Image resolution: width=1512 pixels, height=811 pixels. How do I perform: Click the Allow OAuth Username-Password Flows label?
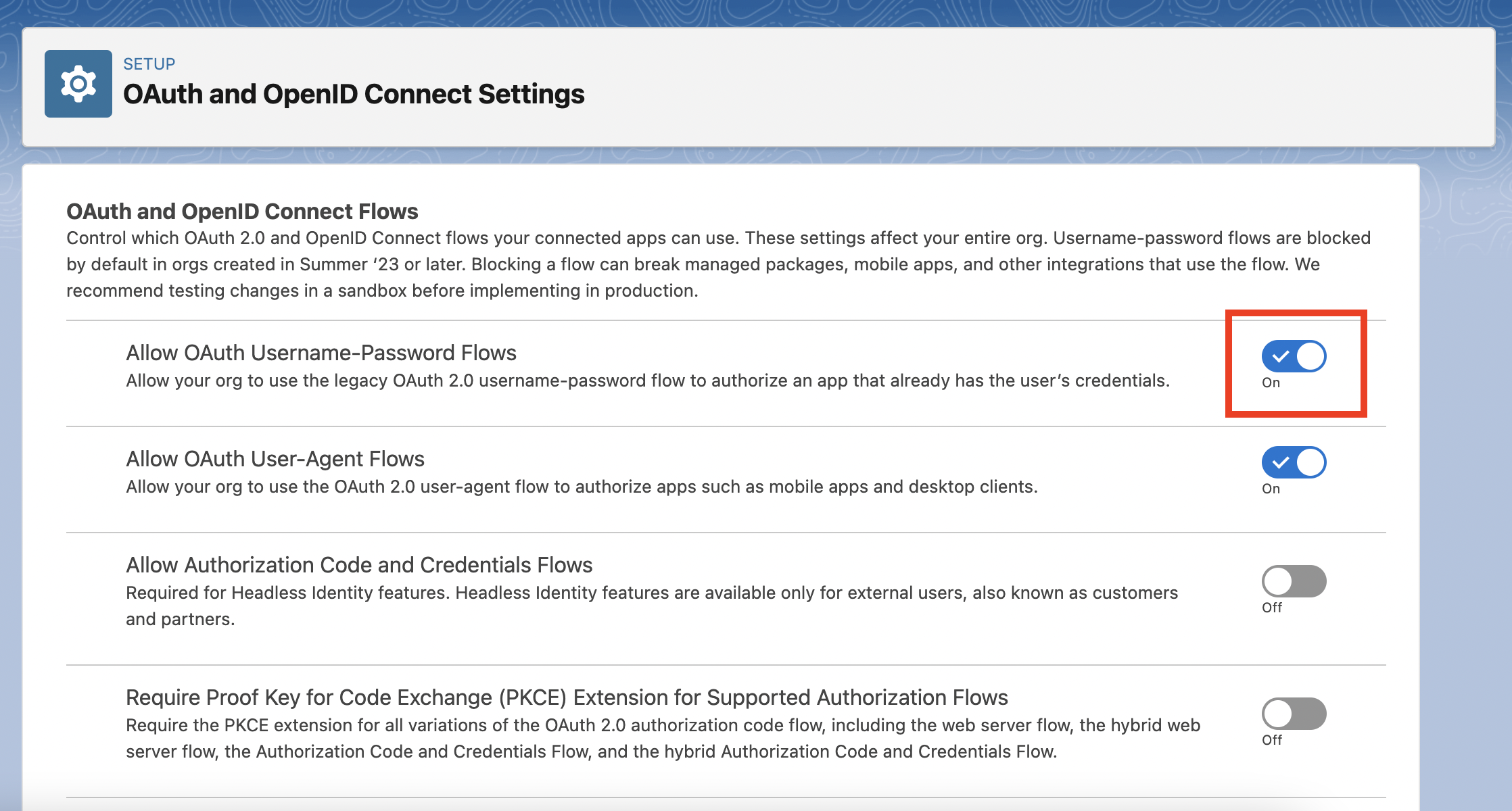(x=321, y=353)
